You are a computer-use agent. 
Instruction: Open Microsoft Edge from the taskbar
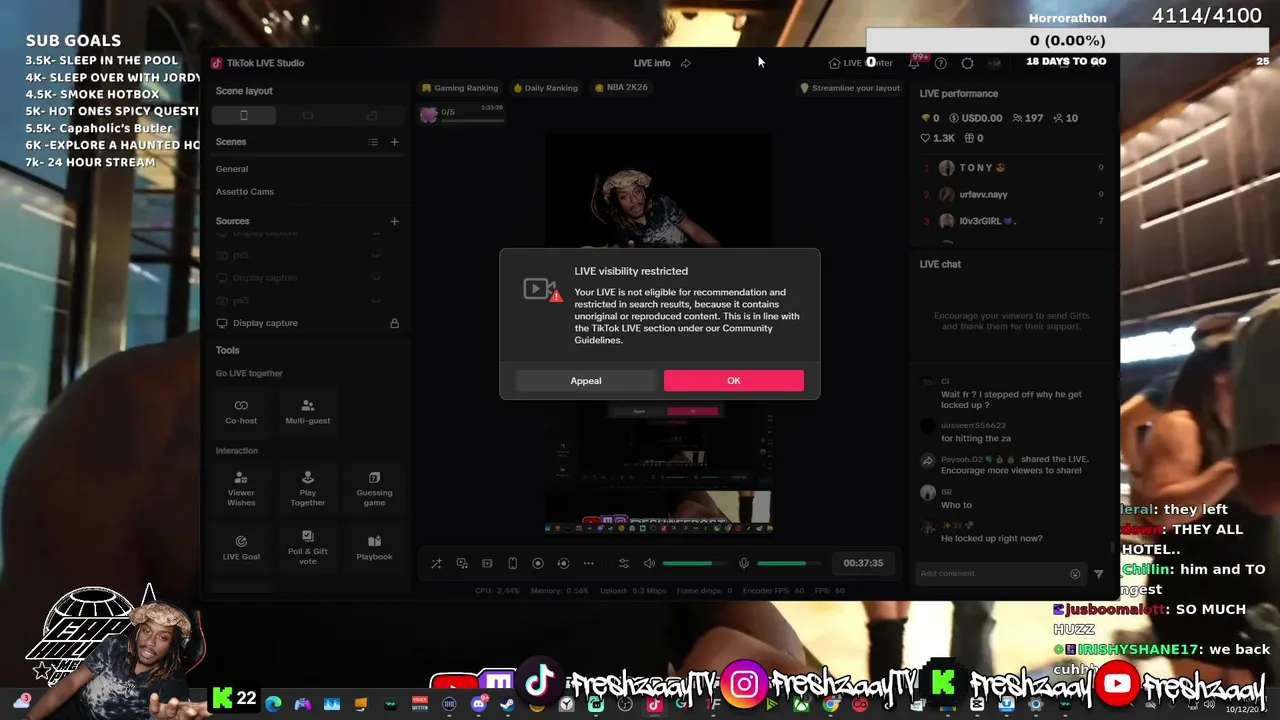tap(273, 705)
